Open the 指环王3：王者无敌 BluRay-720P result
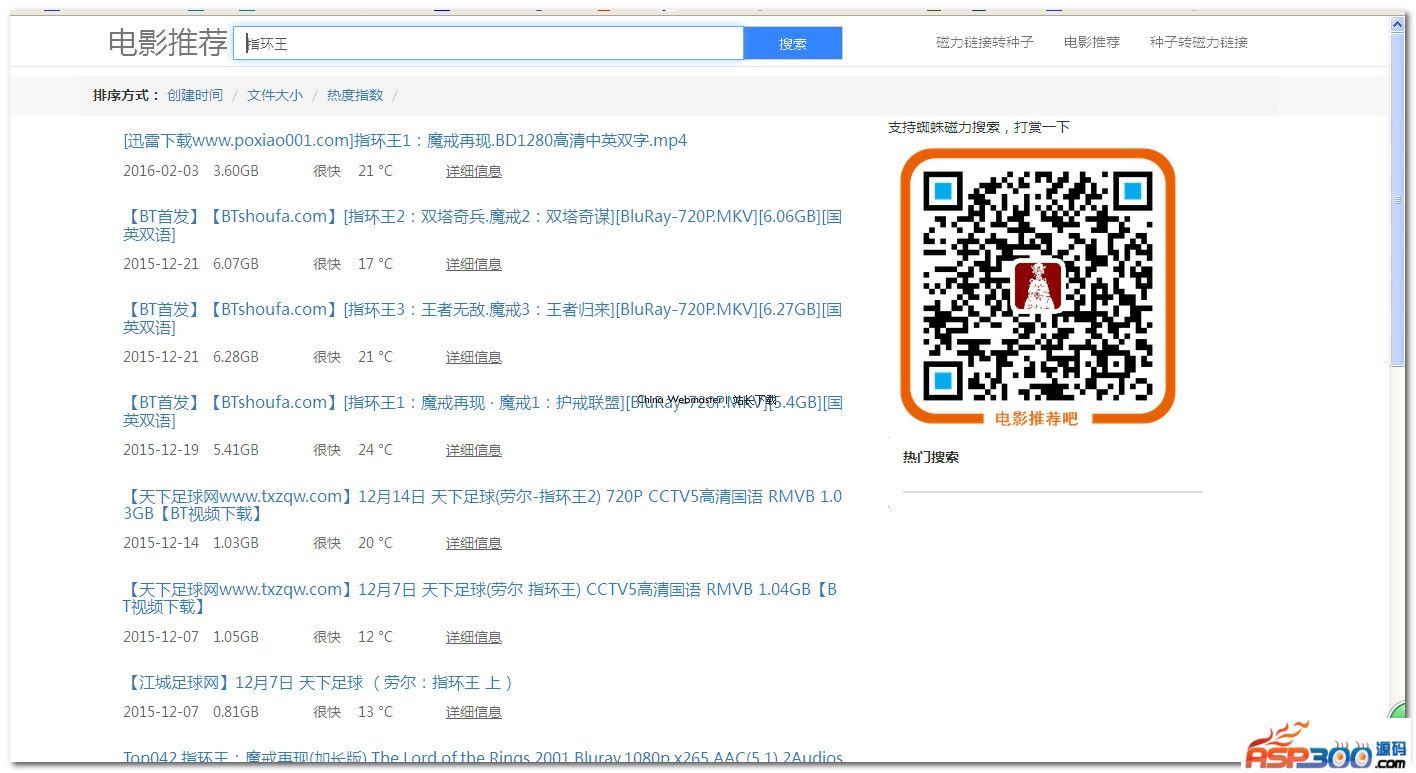 482,318
